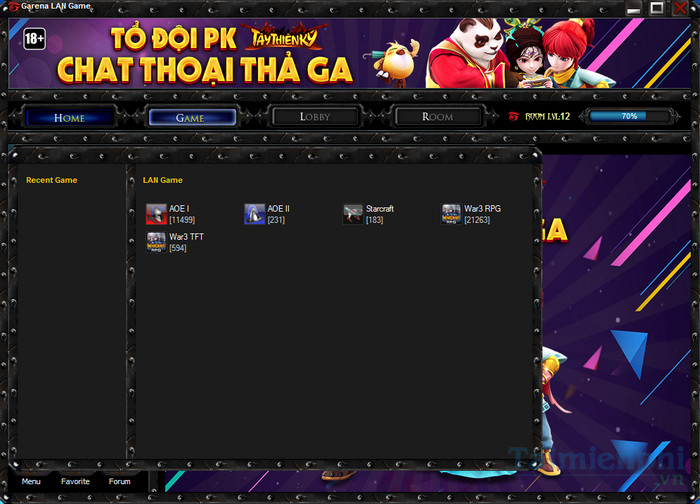Click the LAN Game heading

click(x=162, y=180)
